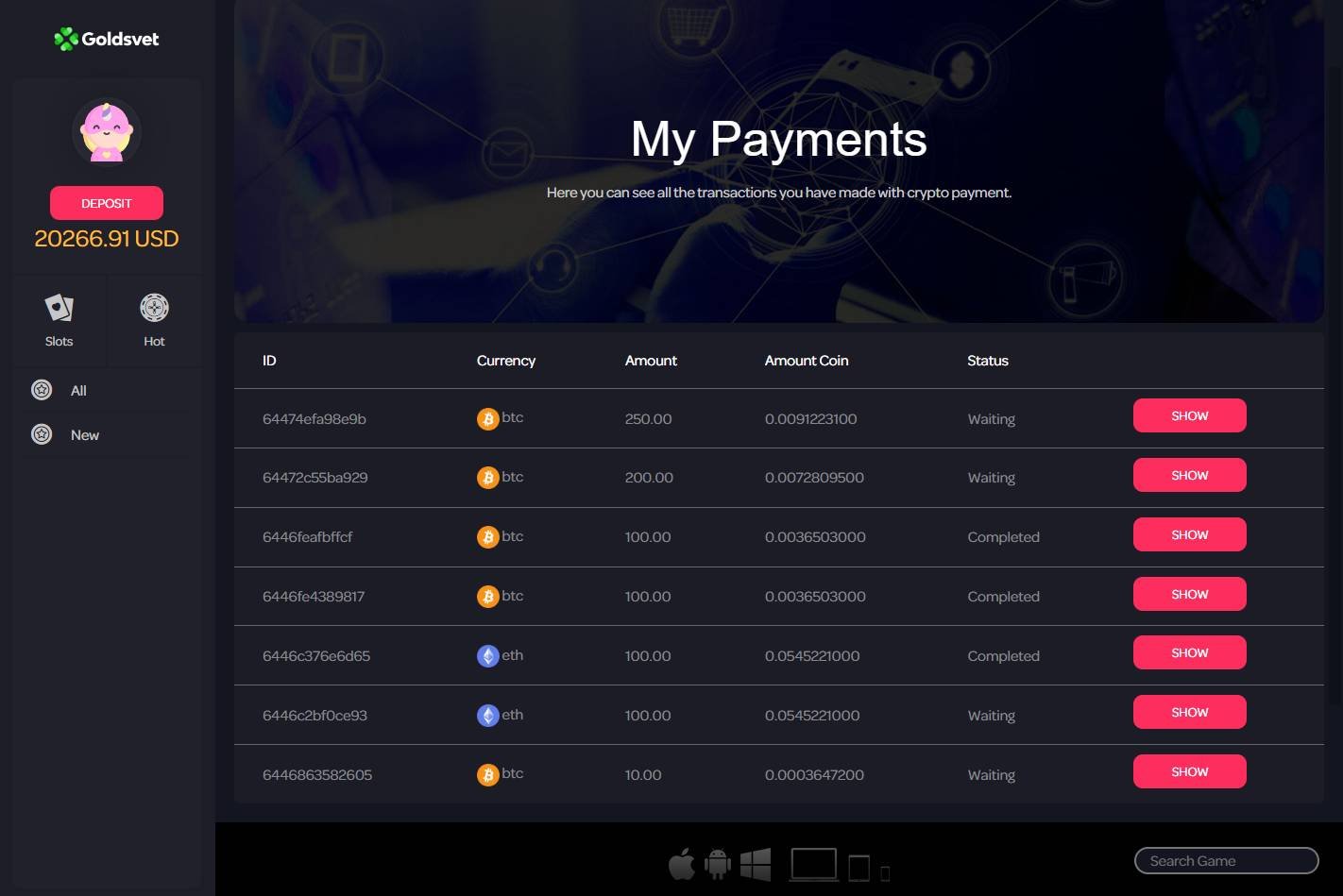Show details for the 10.00 btc payment
This screenshot has height=896, width=1343.
1189,772
